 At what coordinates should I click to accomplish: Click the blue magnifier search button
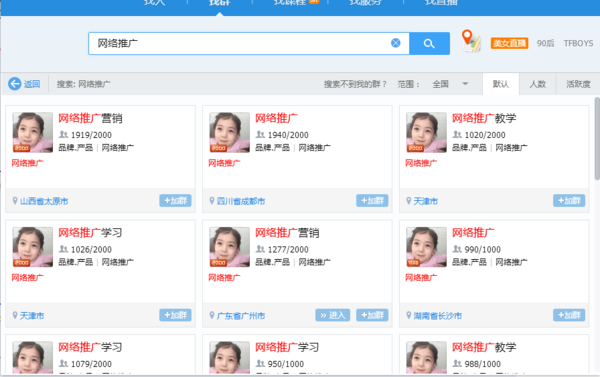pyautogui.click(x=429, y=43)
